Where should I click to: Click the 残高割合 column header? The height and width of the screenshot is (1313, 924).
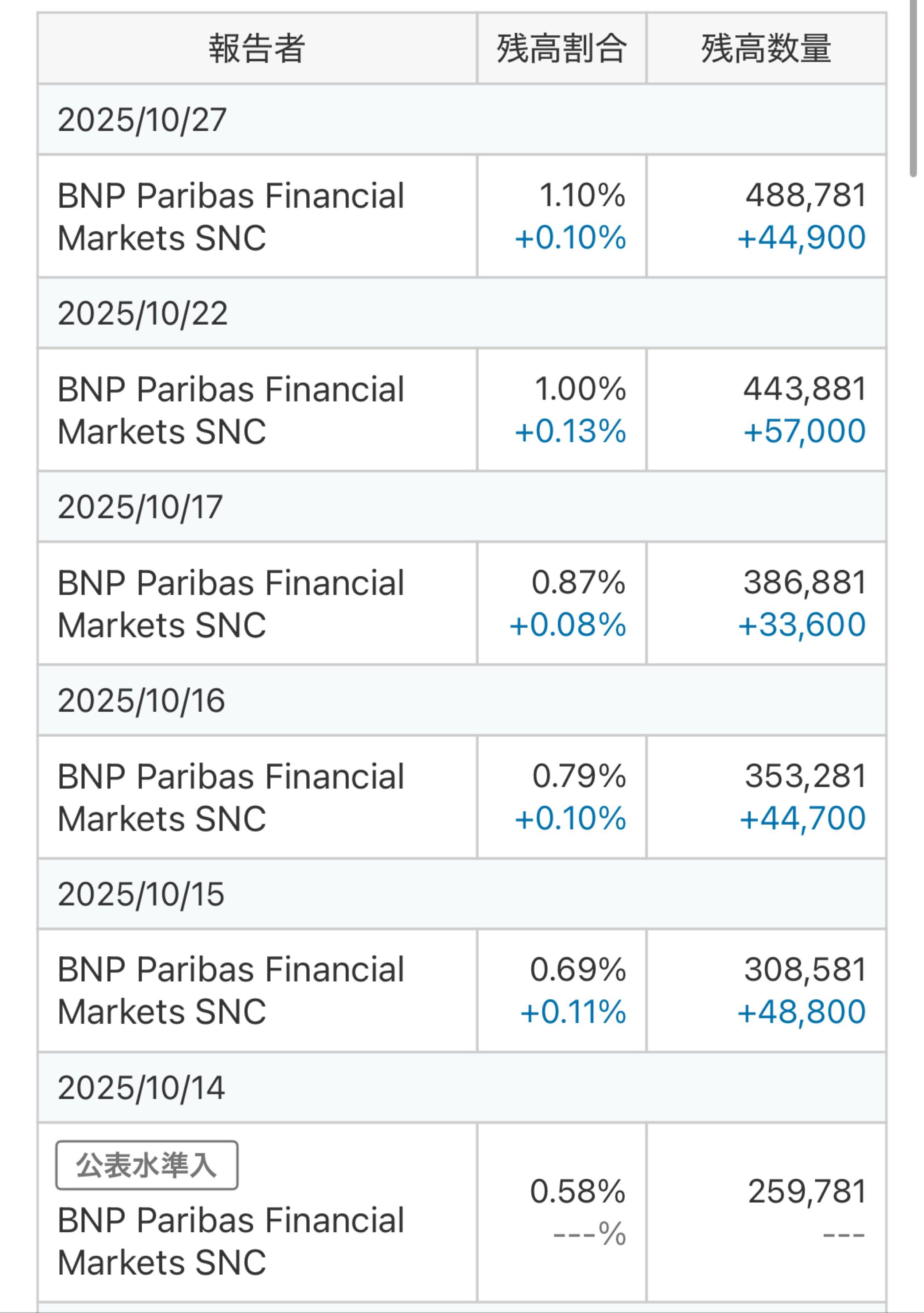562,49
